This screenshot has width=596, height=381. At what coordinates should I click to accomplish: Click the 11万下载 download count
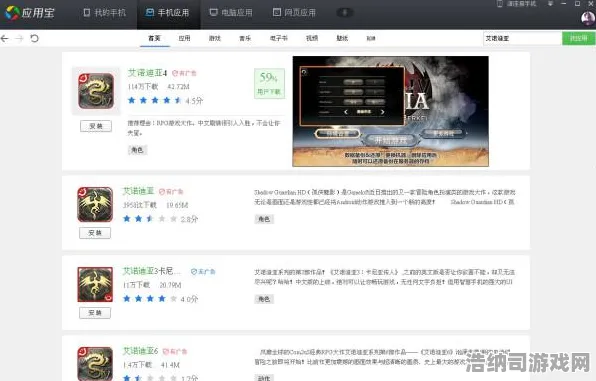(136, 285)
